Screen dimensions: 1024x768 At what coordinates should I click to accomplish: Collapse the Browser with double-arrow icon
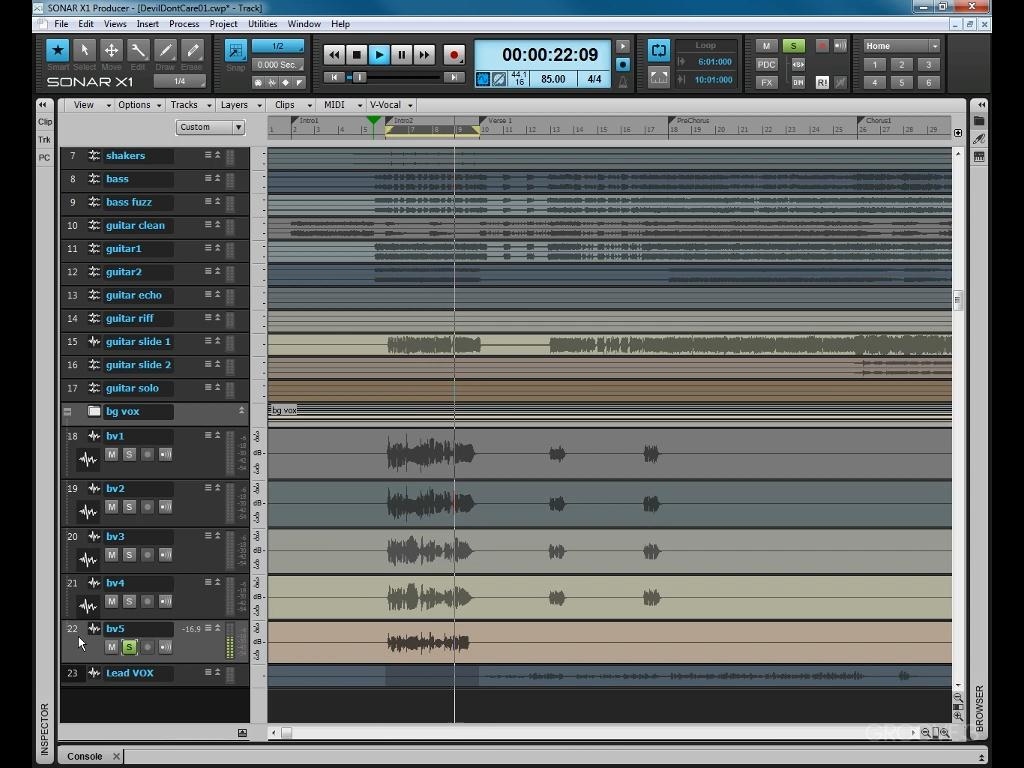point(981,104)
